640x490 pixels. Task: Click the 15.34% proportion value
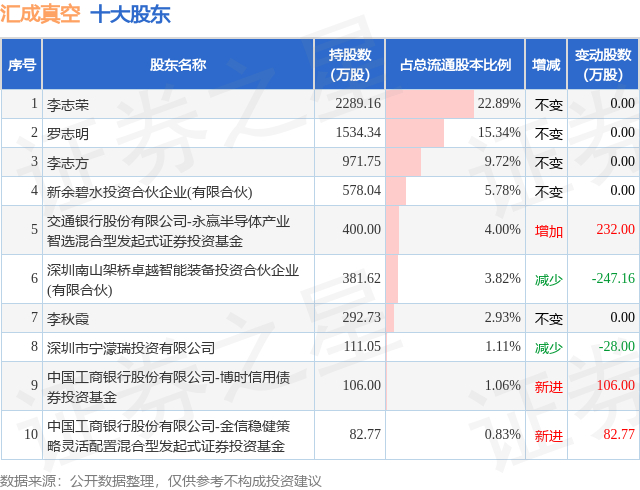point(499,132)
